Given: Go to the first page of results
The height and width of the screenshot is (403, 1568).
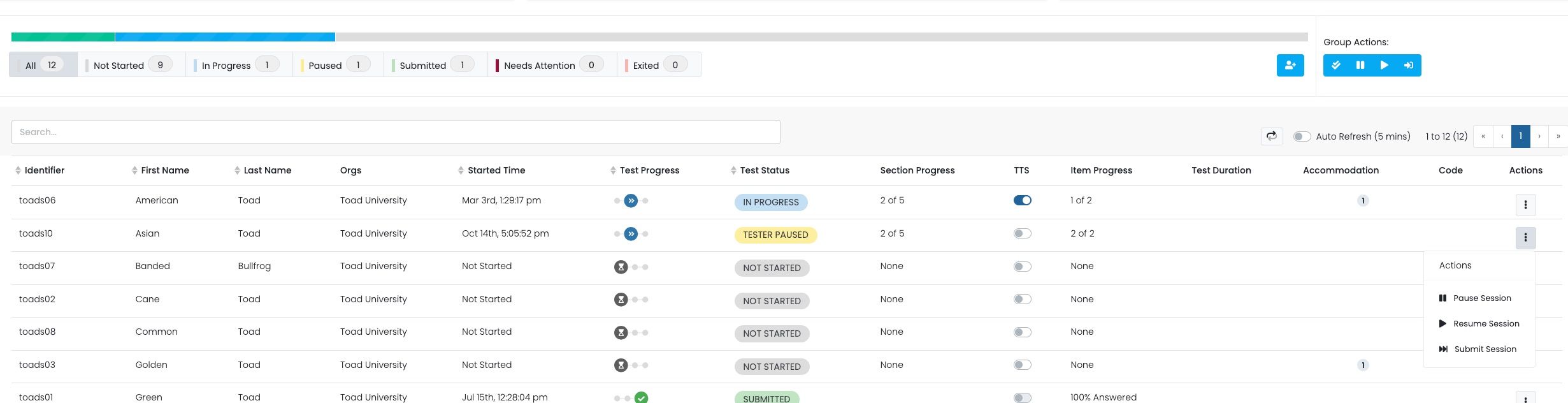Looking at the screenshot, I should tap(1483, 136).
